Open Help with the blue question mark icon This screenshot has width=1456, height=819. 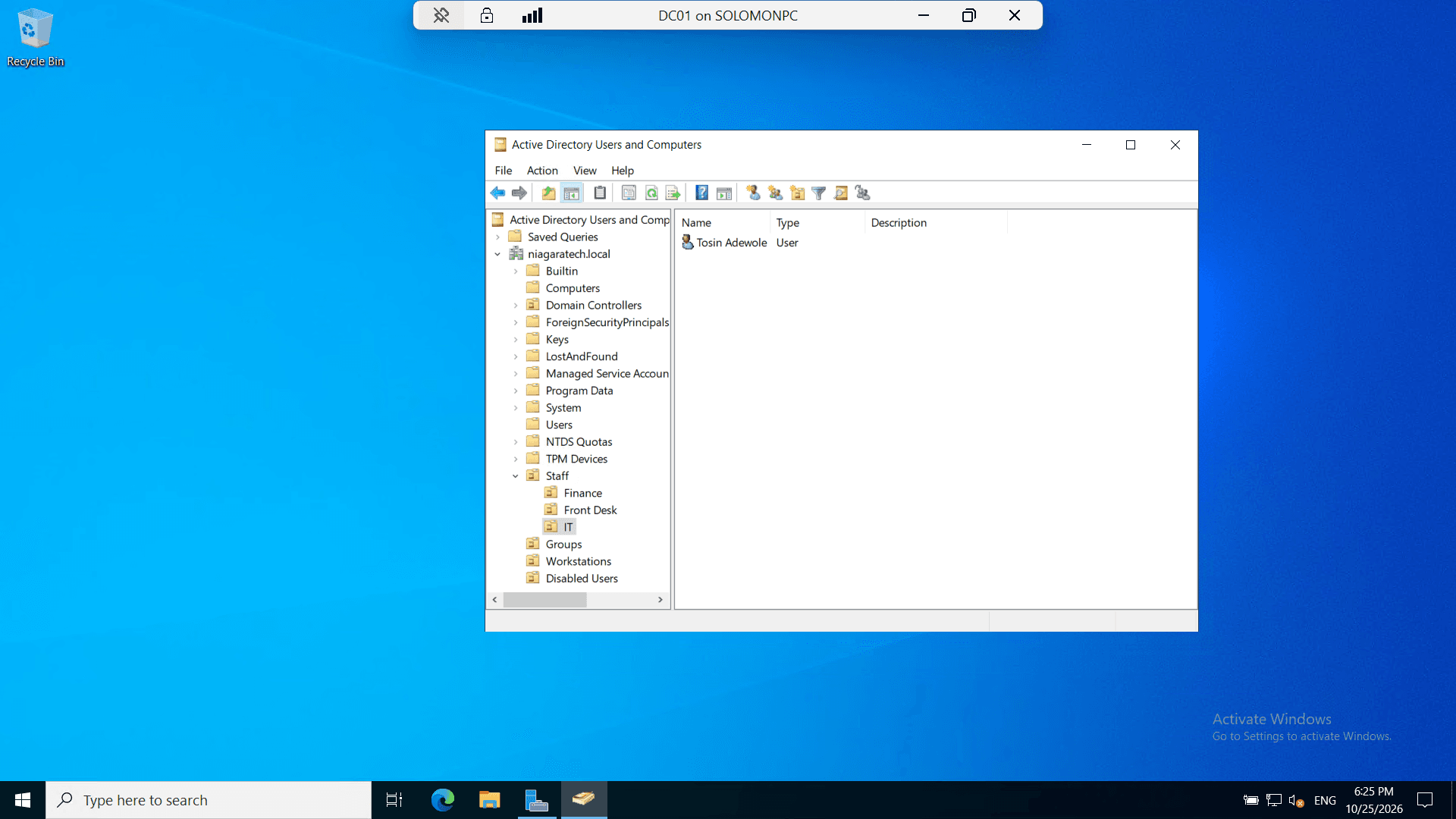coord(702,193)
